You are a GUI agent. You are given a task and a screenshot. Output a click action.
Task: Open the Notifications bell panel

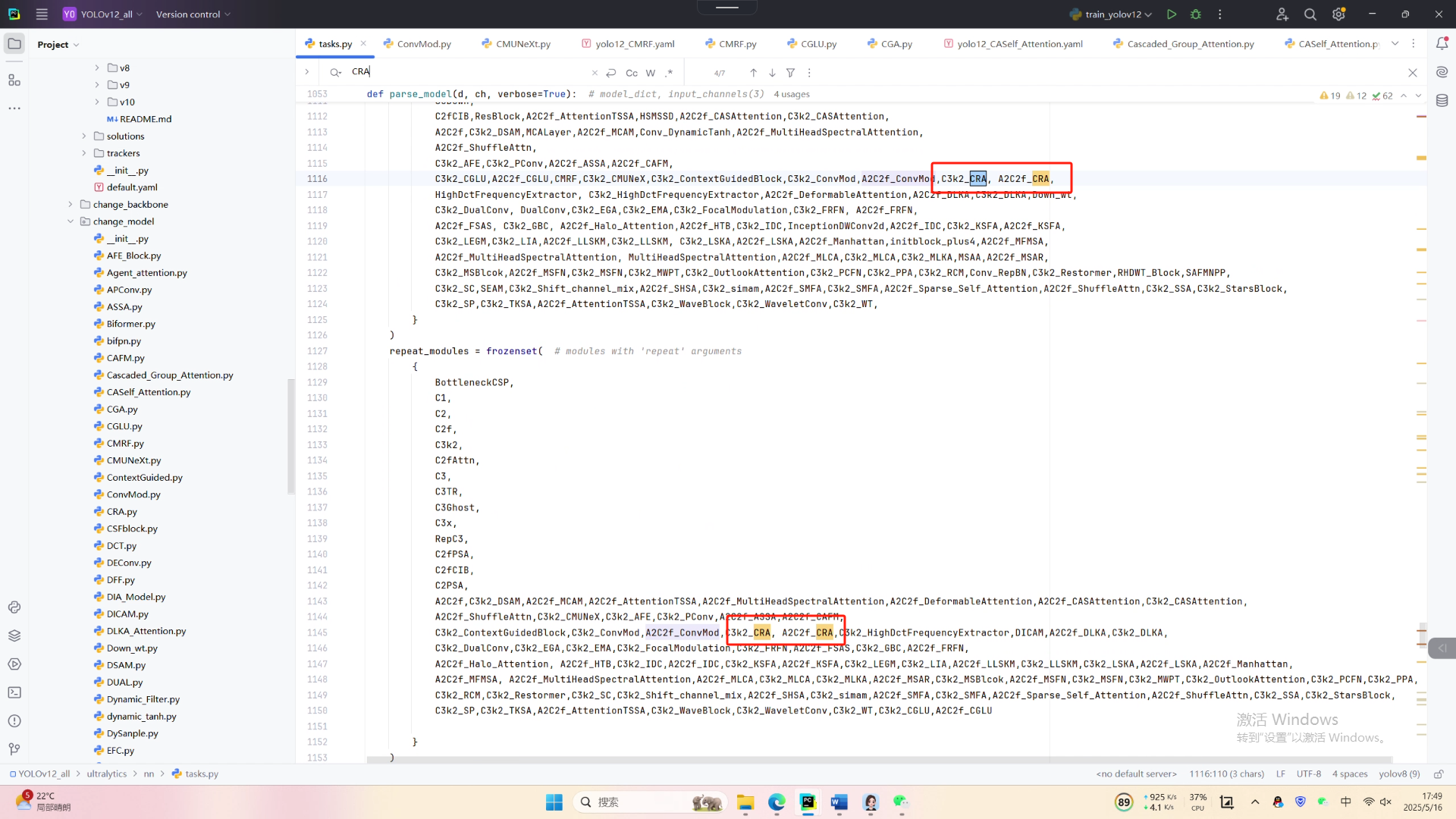coord(1442,43)
